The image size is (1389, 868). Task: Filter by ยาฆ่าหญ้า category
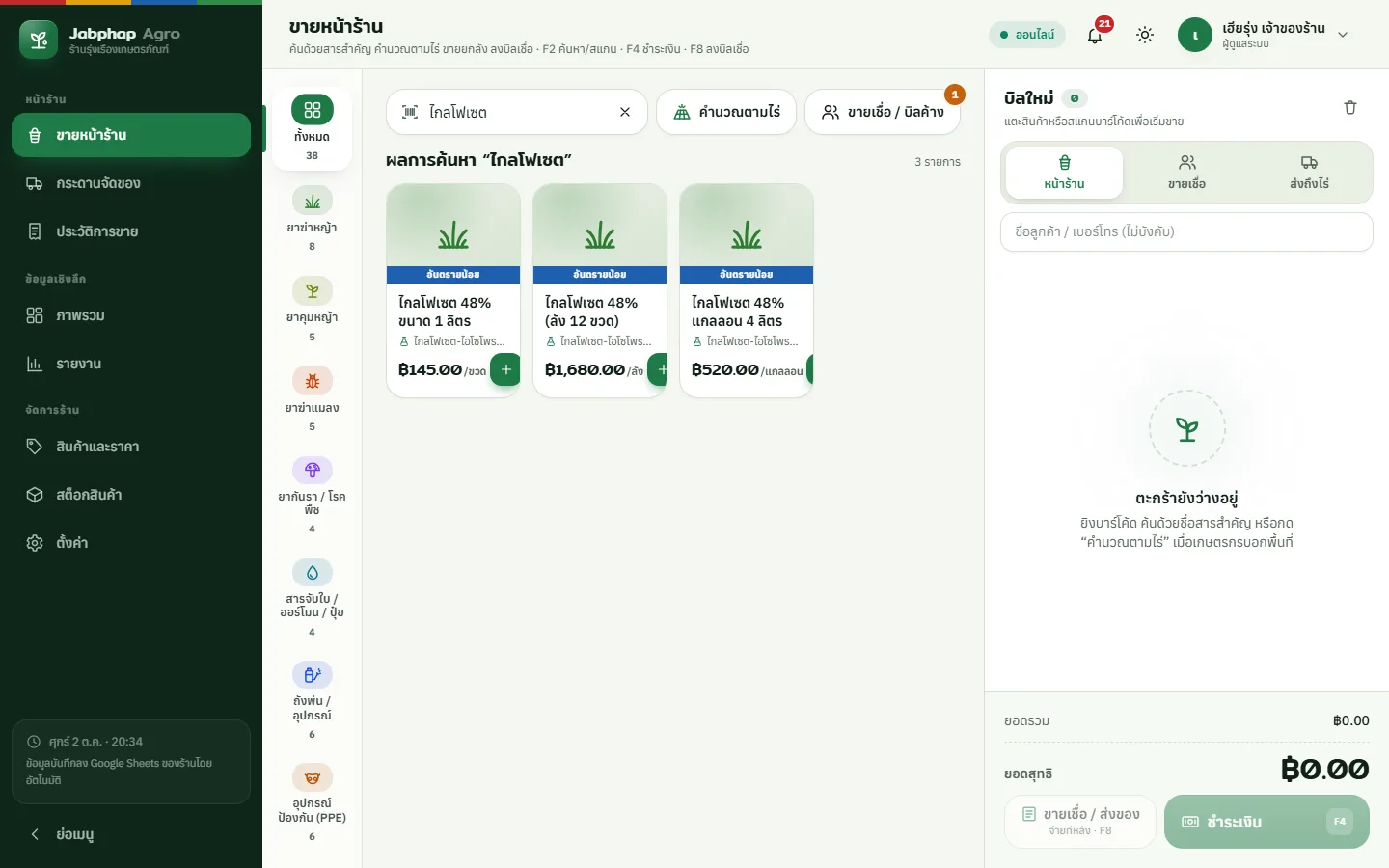click(312, 220)
